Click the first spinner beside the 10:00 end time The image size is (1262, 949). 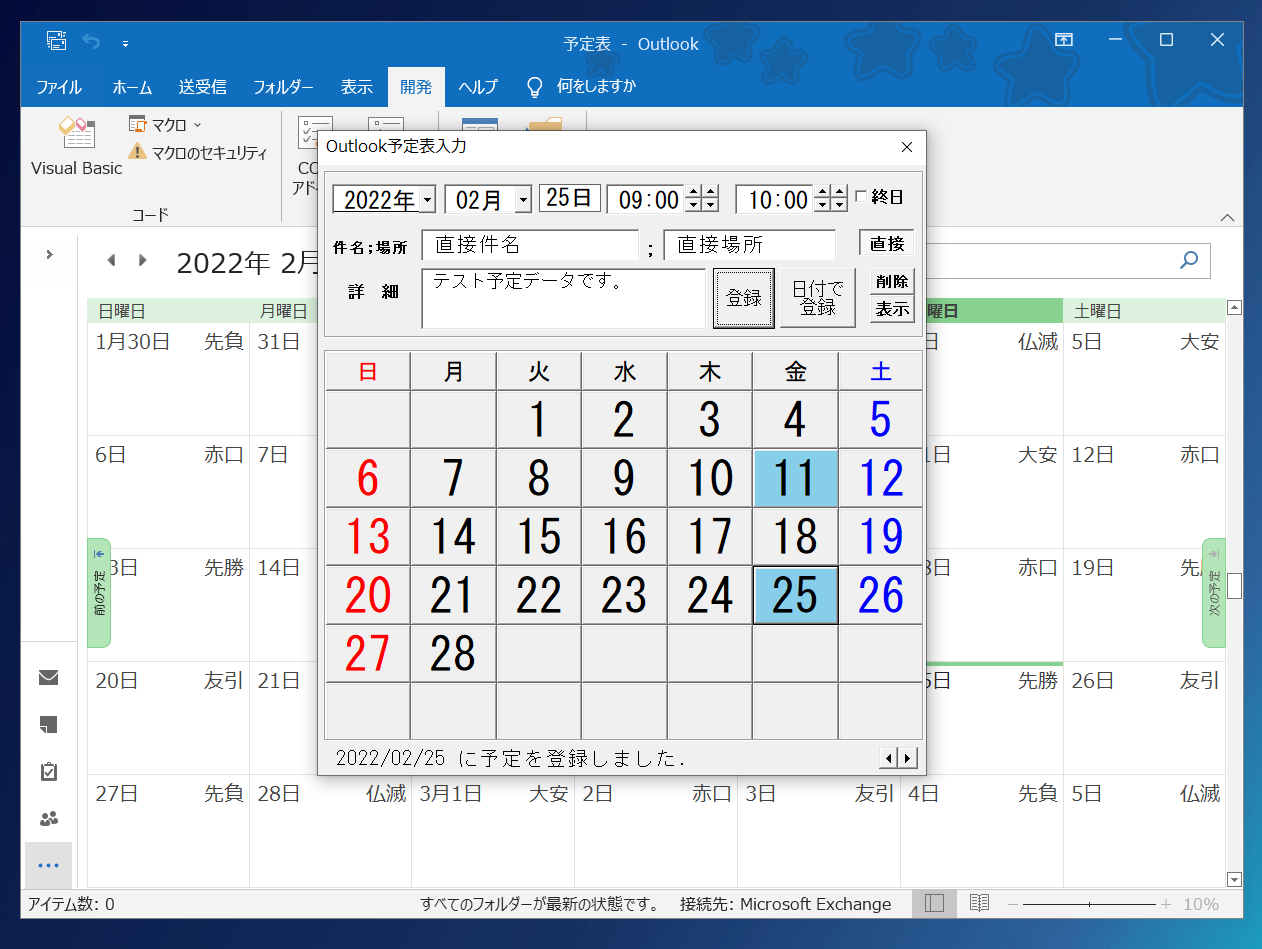822,199
